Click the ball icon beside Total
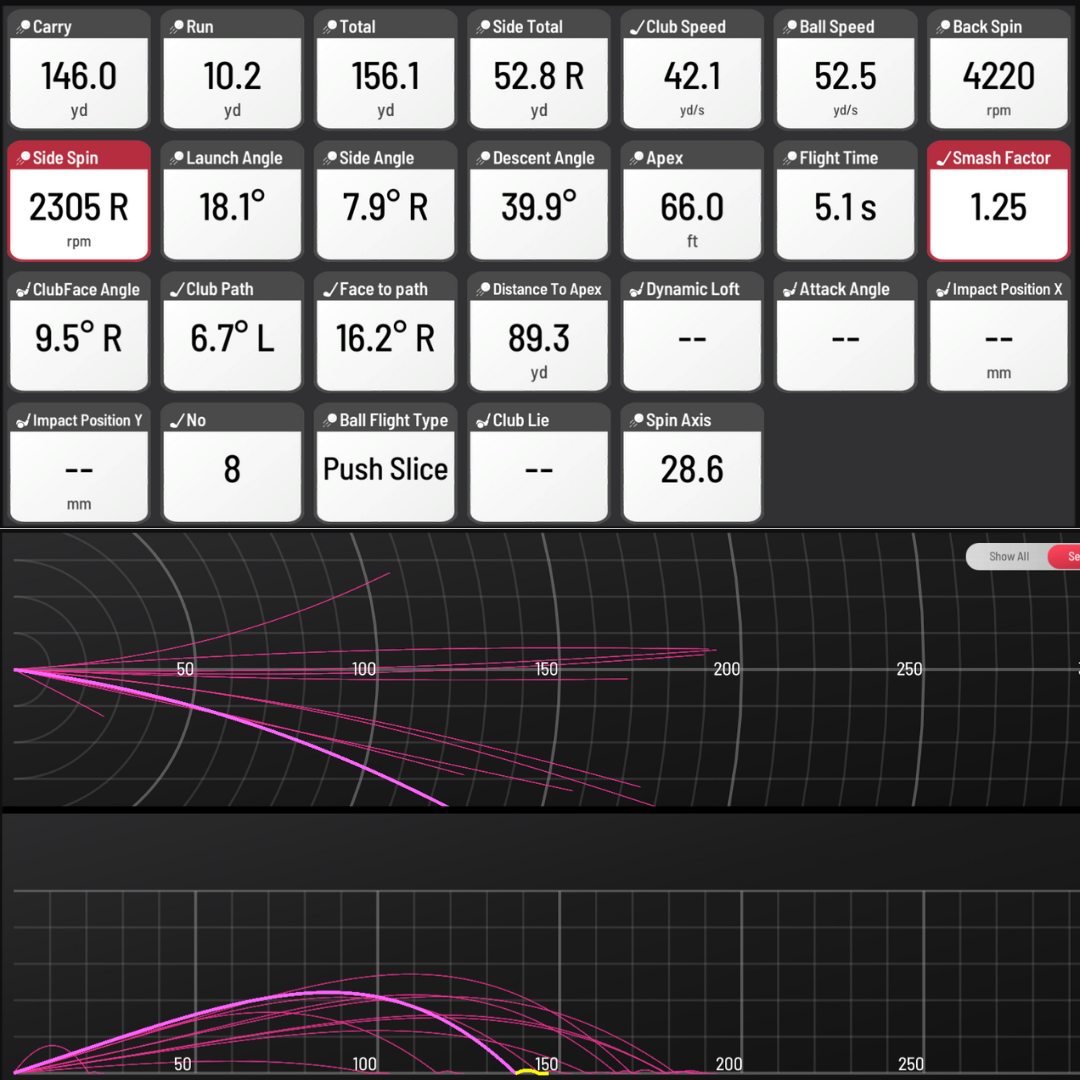1080x1080 pixels. (330, 27)
